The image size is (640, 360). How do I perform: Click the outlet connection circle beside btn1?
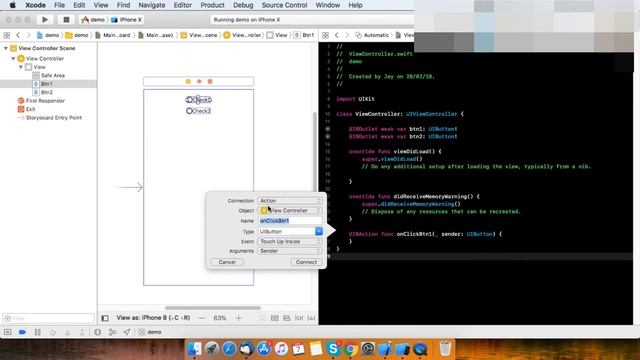[328, 129]
